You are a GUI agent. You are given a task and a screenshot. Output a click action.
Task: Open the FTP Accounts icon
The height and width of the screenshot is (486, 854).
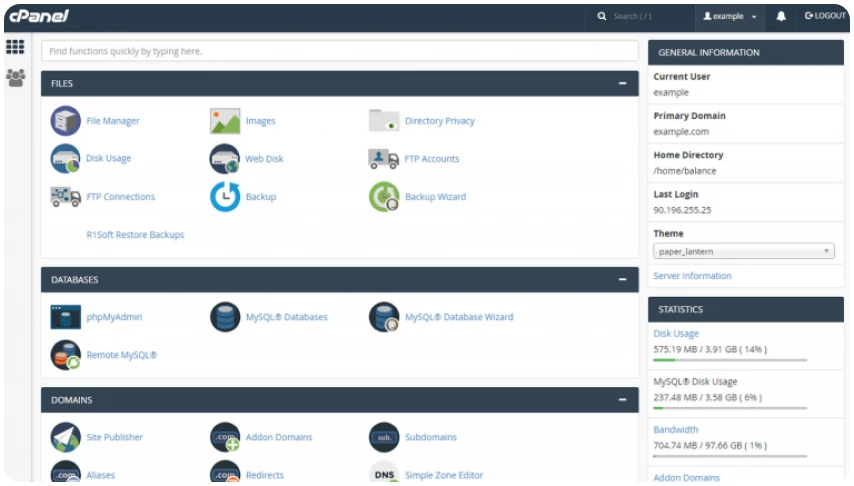(x=384, y=159)
